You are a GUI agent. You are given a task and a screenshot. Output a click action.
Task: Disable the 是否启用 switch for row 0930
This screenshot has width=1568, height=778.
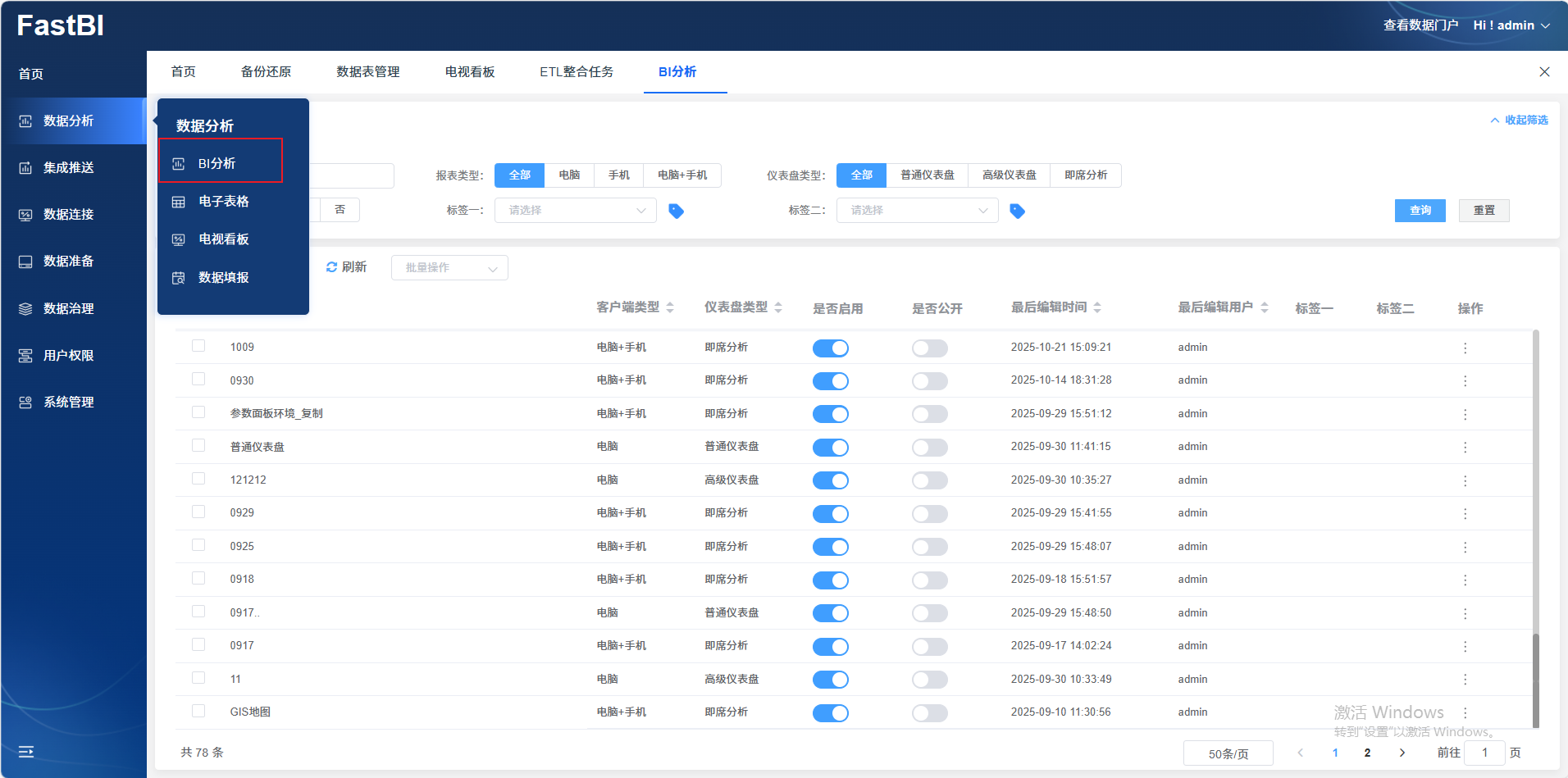coord(830,381)
